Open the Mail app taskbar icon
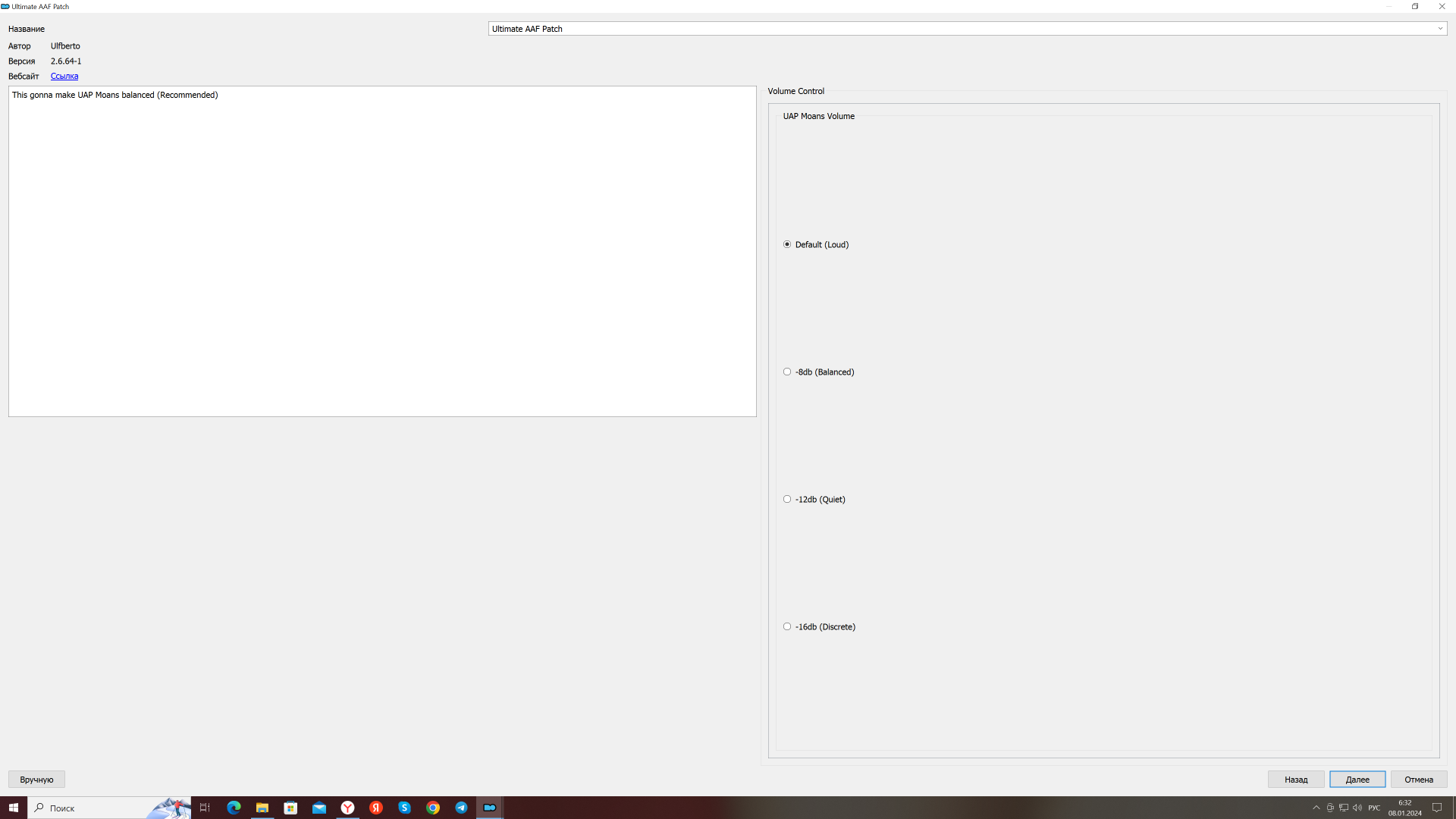Image resolution: width=1456 pixels, height=819 pixels. pos(319,808)
